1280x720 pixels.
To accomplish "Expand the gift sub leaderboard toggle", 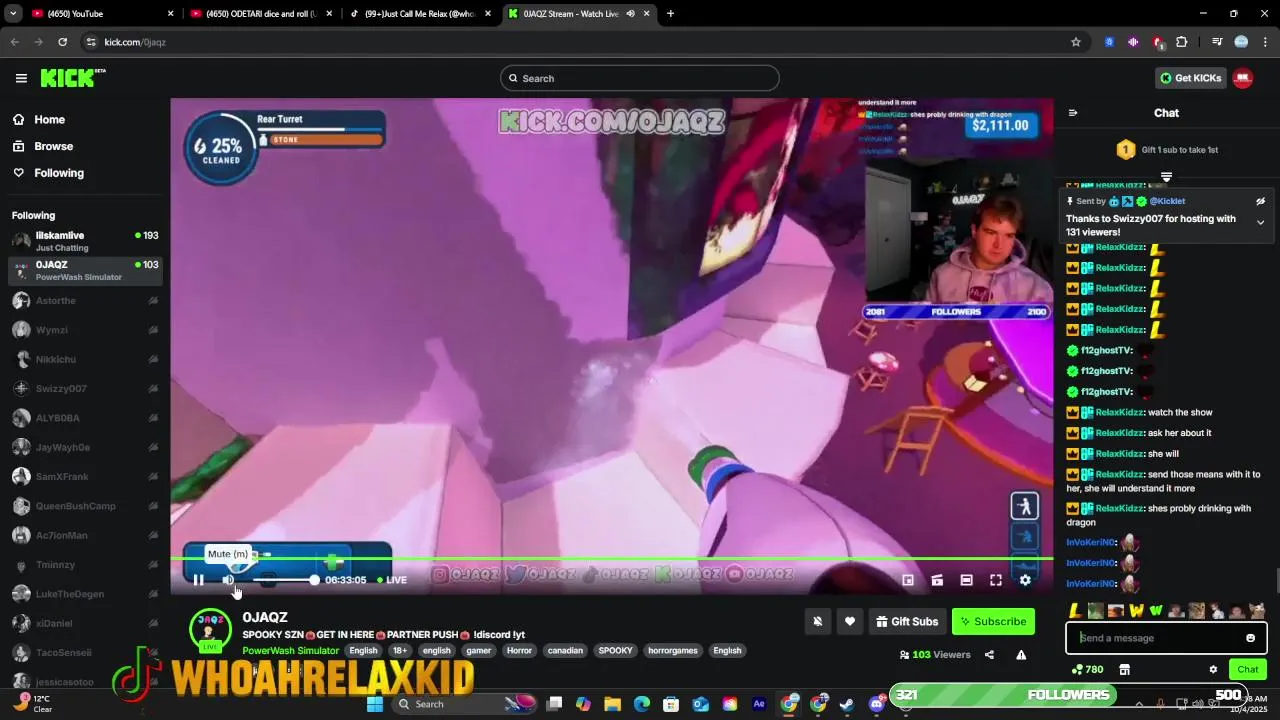I will coord(1166,177).
